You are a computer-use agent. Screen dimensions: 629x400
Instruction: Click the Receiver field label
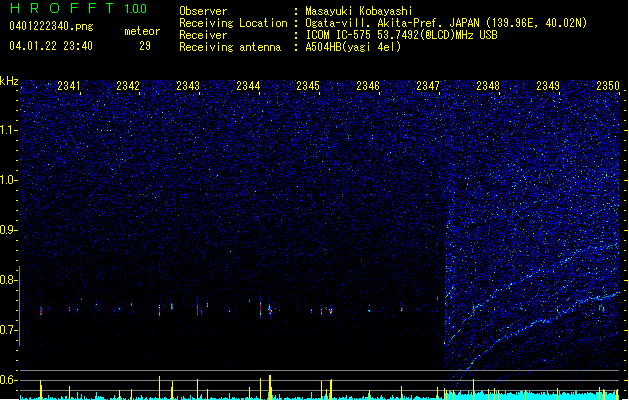(x=203, y=35)
